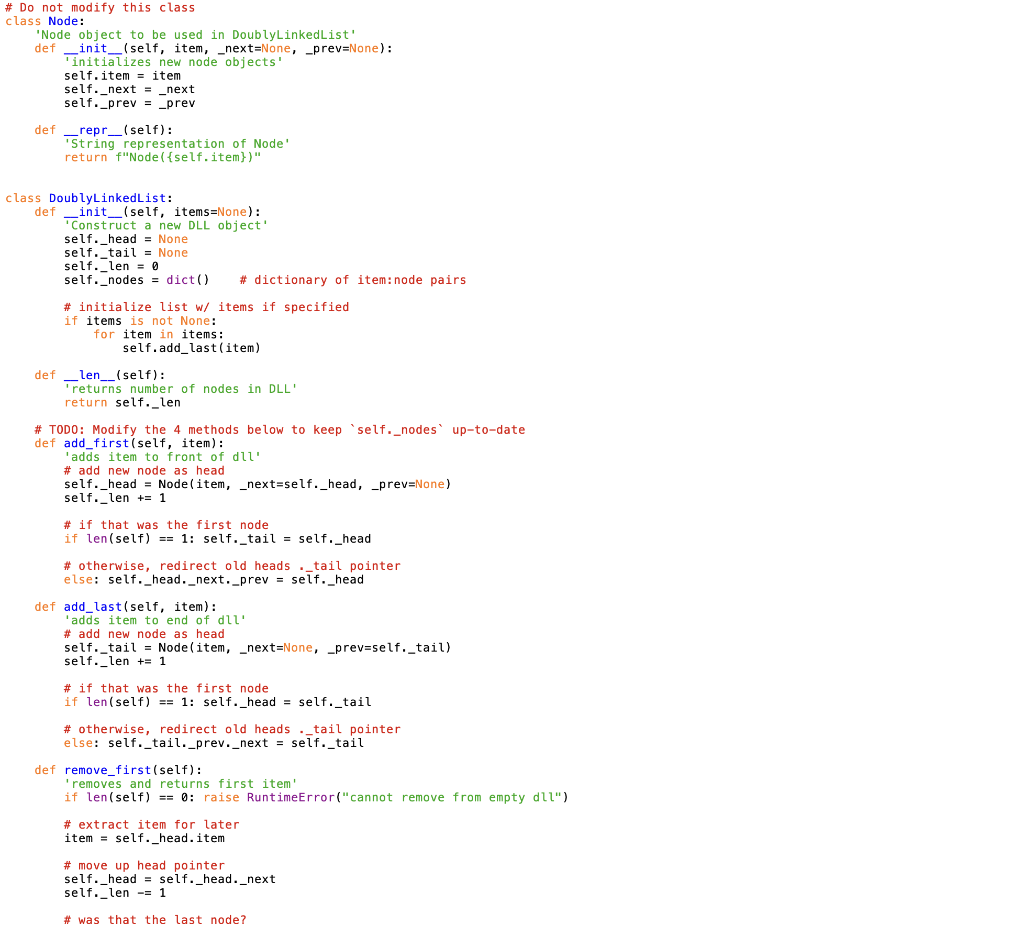Viewport: 1024px width, 925px height.
Task: Click the 'adds item to front of dll' docstring
Action: (x=160, y=456)
